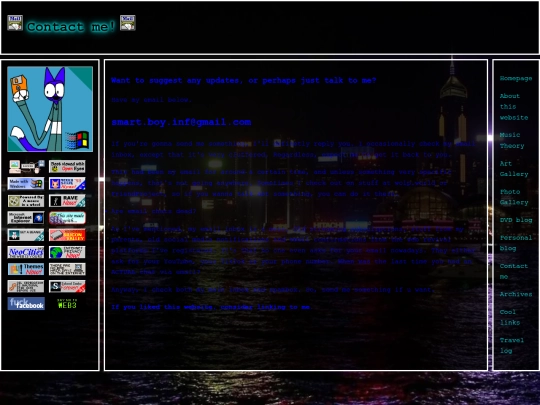The width and height of the screenshot is (540, 405).
Task: Click the Microsoft Internet Explorer badge
Action: point(26,218)
